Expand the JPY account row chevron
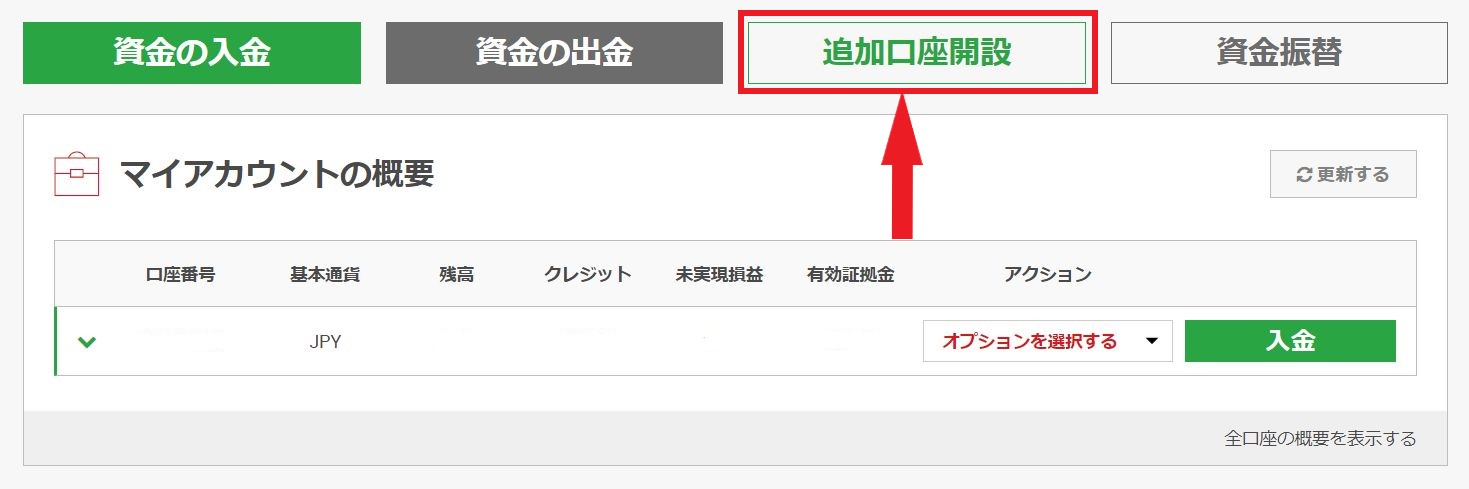This screenshot has height=489, width=1469. click(x=88, y=342)
